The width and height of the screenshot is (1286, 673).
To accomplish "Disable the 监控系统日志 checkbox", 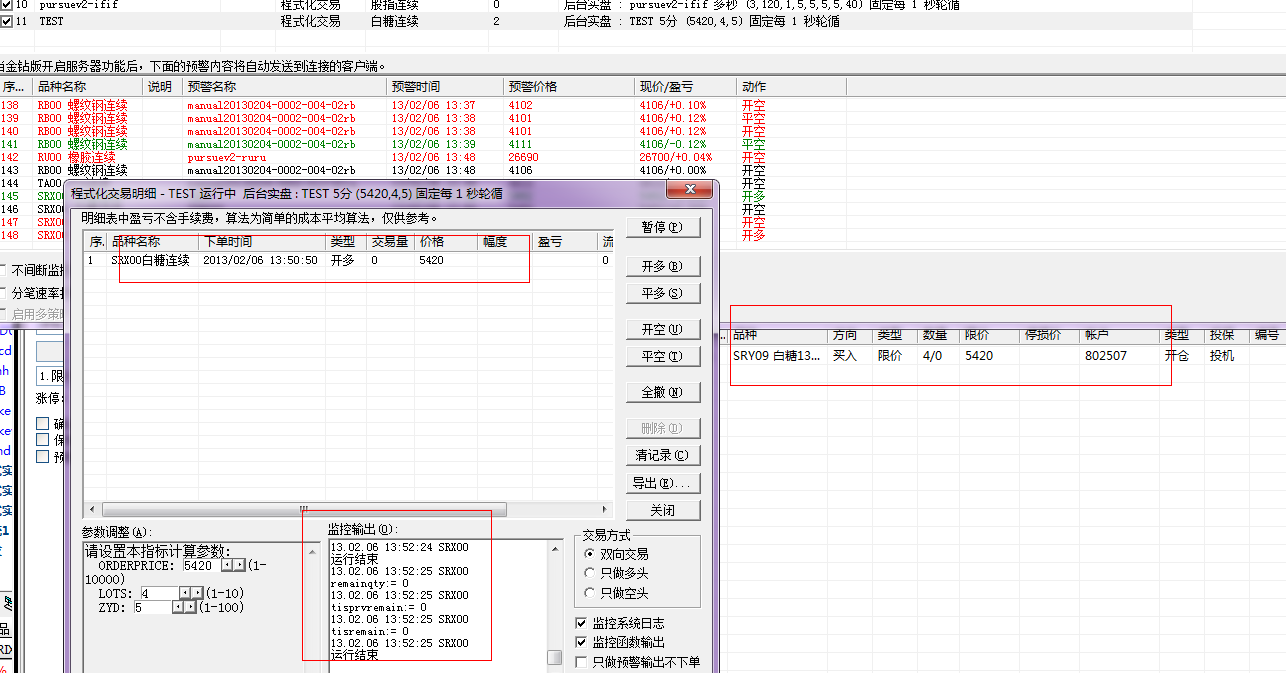I will point(582,623).
